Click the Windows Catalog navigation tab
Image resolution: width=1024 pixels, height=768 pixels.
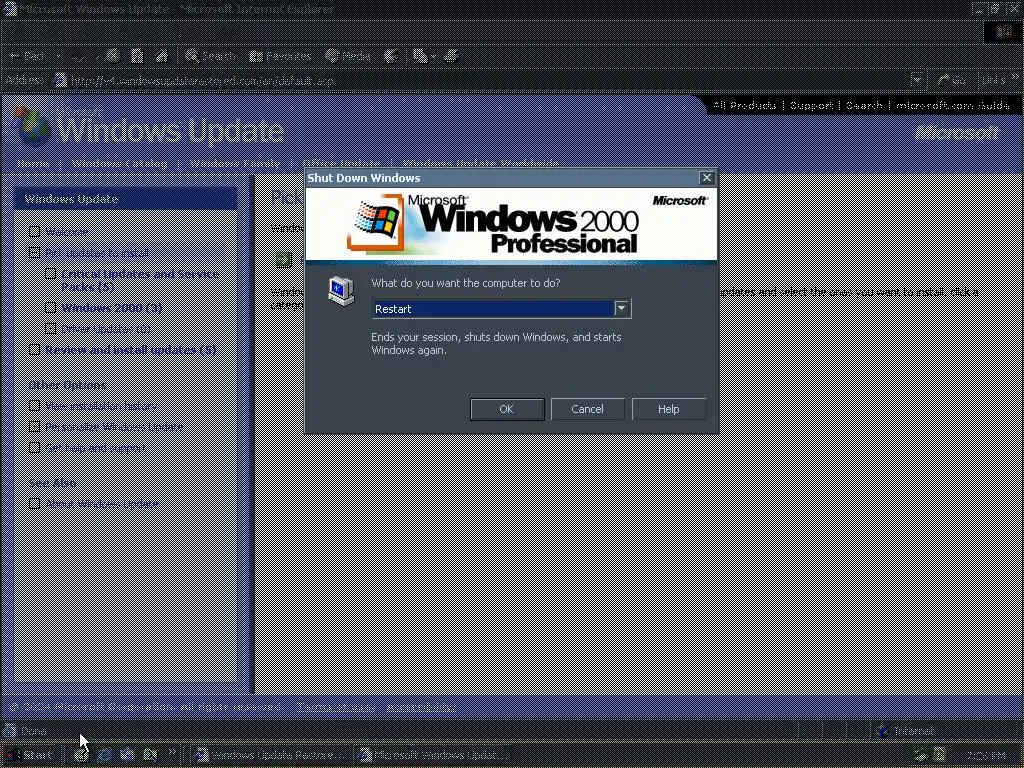(120, 163)
